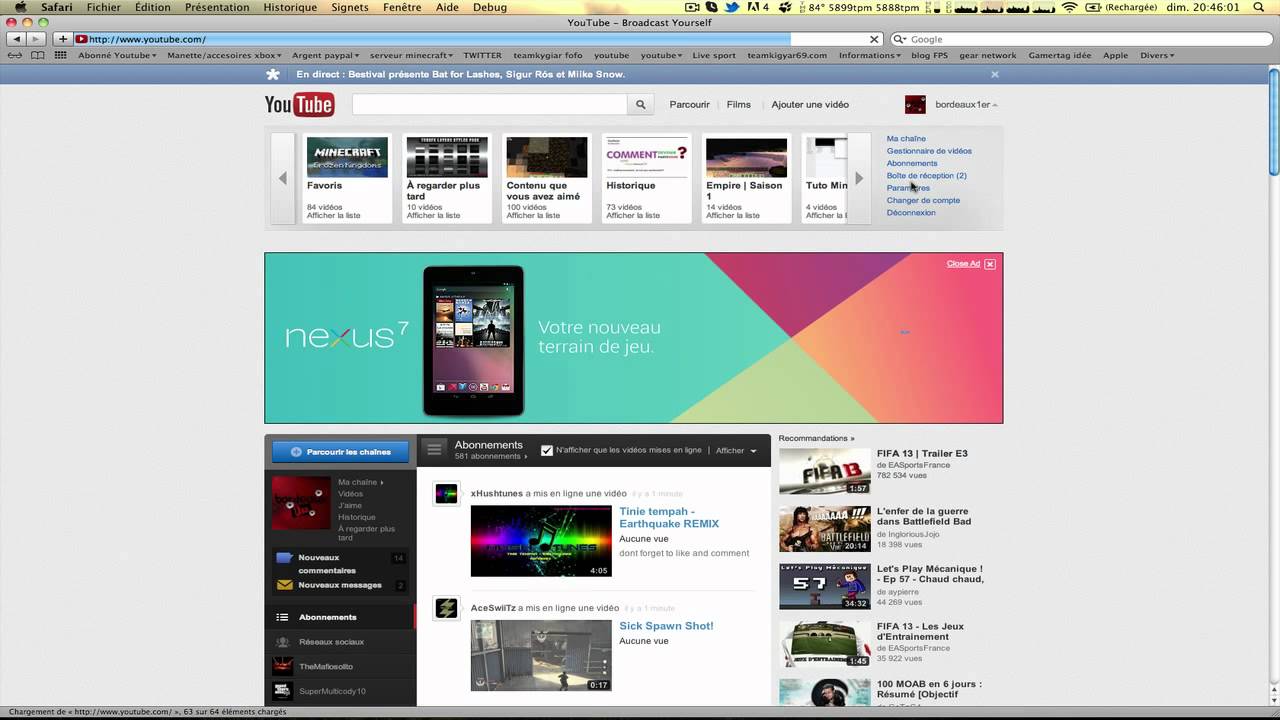Expand Manette/accesoires xbox bookmarks folder

[225, 55]
